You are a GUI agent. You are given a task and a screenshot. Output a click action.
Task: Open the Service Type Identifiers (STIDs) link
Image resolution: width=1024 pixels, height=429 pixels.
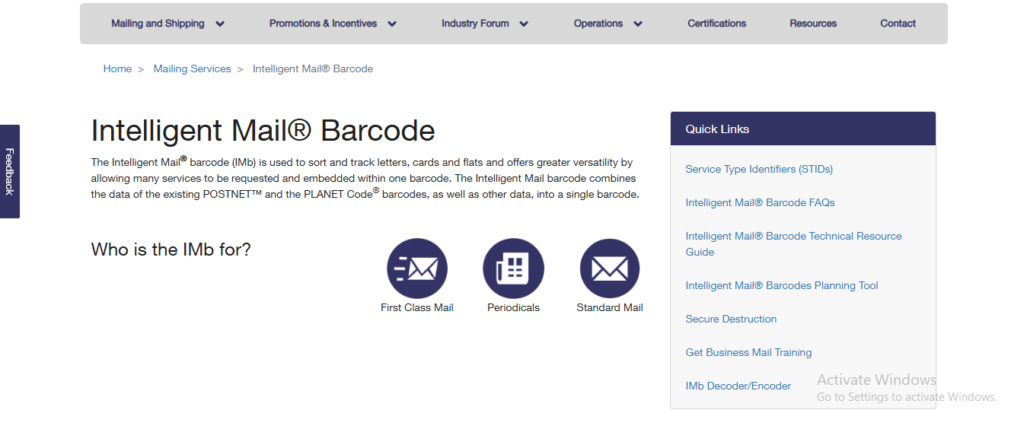pyautogui.click(x=759, y=169)
